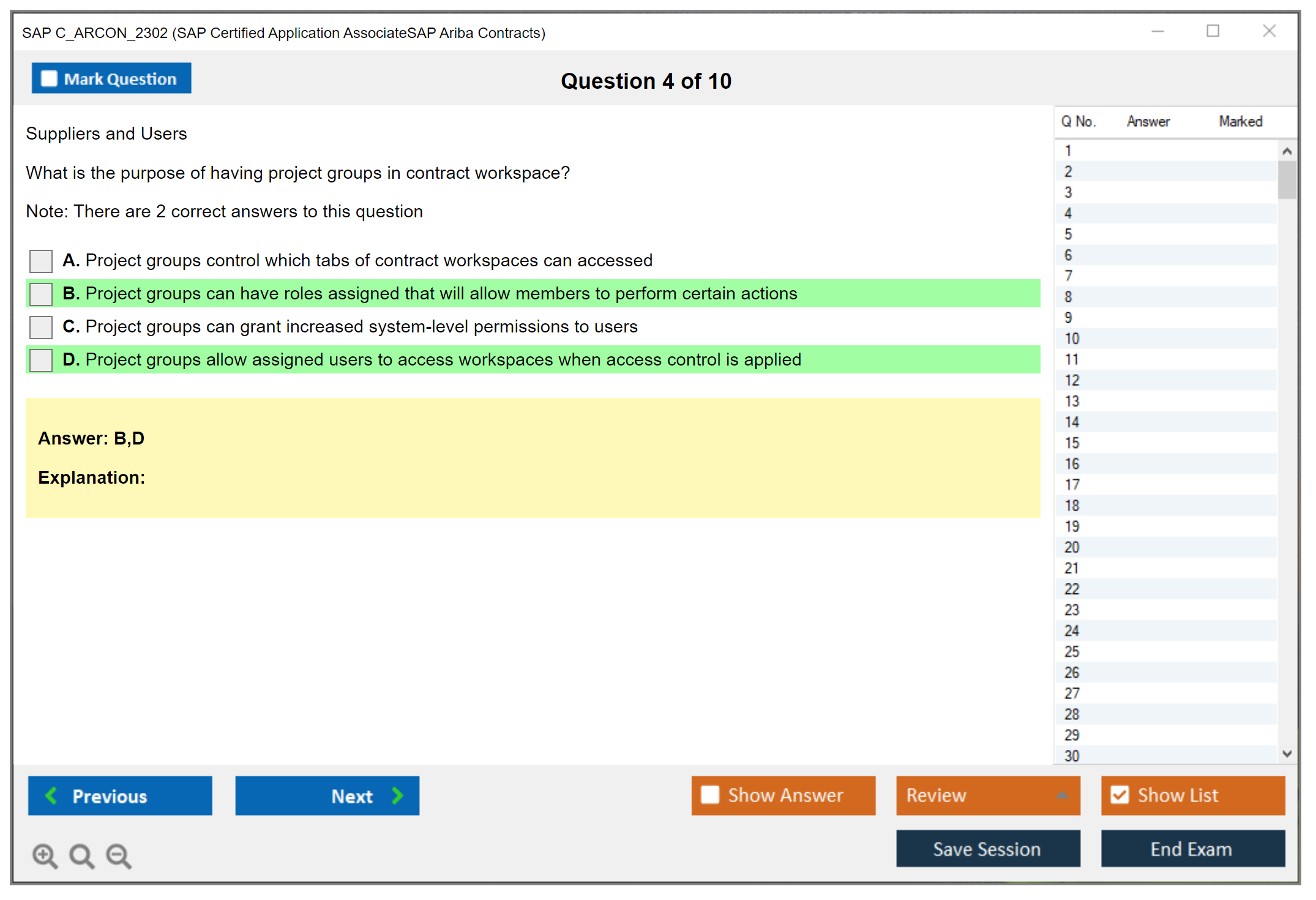Viewport: 1316px width, 900px height.
Task: Select question 10 in the list
Action: coord(1072,339)
